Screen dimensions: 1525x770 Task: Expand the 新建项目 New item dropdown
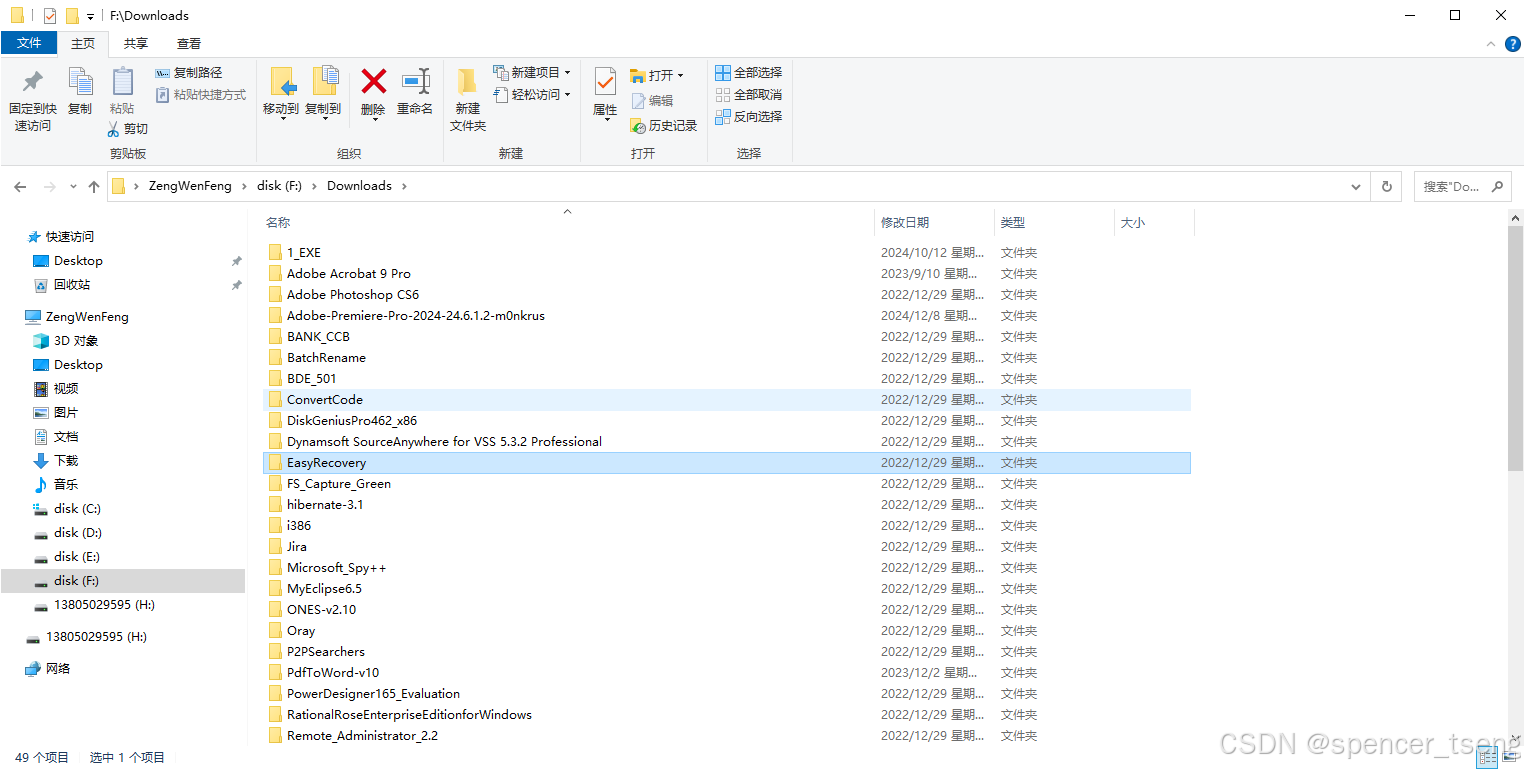(568, 71)
